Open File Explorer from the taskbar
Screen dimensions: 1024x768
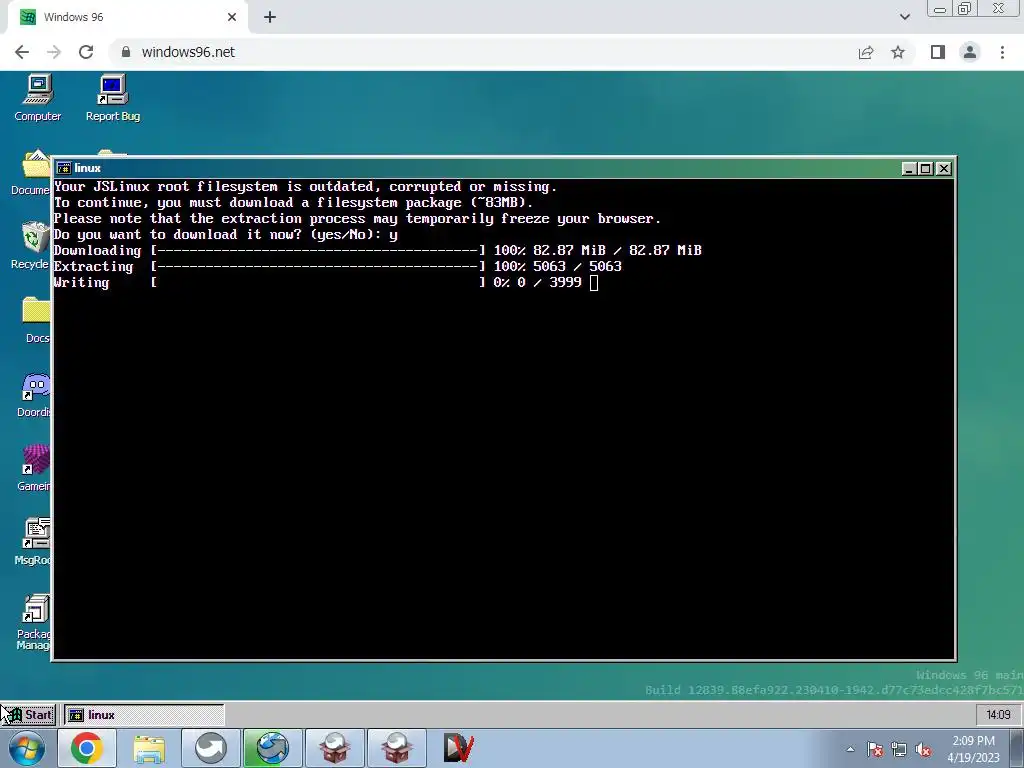click(x=149, y=748)
